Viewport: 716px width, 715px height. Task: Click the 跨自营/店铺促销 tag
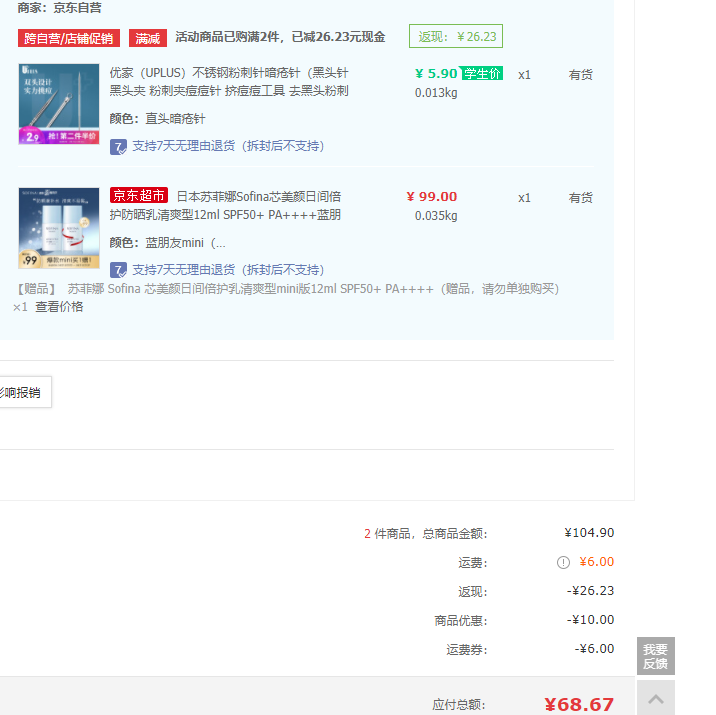pyautogui.click(x=69, y=38)
